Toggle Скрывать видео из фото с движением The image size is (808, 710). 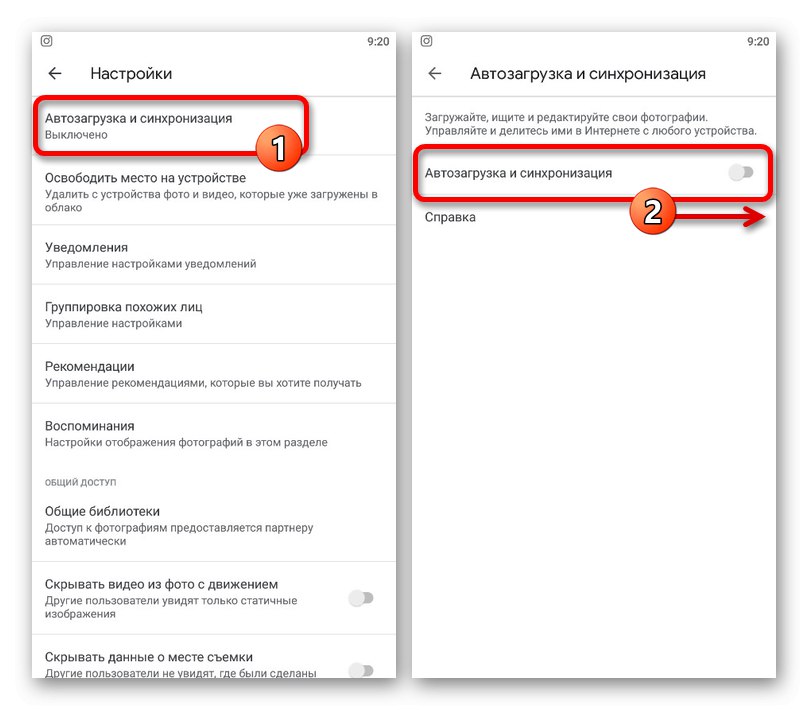[x=361, y=598]
